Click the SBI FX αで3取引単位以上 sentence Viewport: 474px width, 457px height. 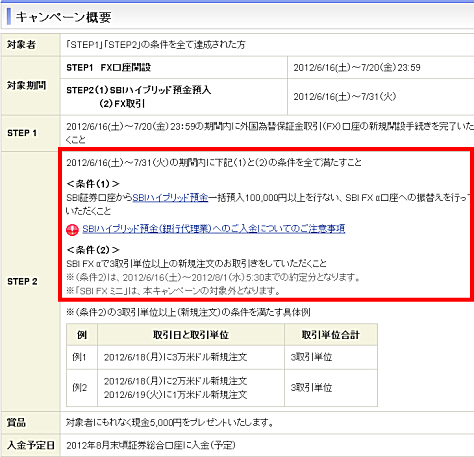pyautogui.click(x=196, y=264)
